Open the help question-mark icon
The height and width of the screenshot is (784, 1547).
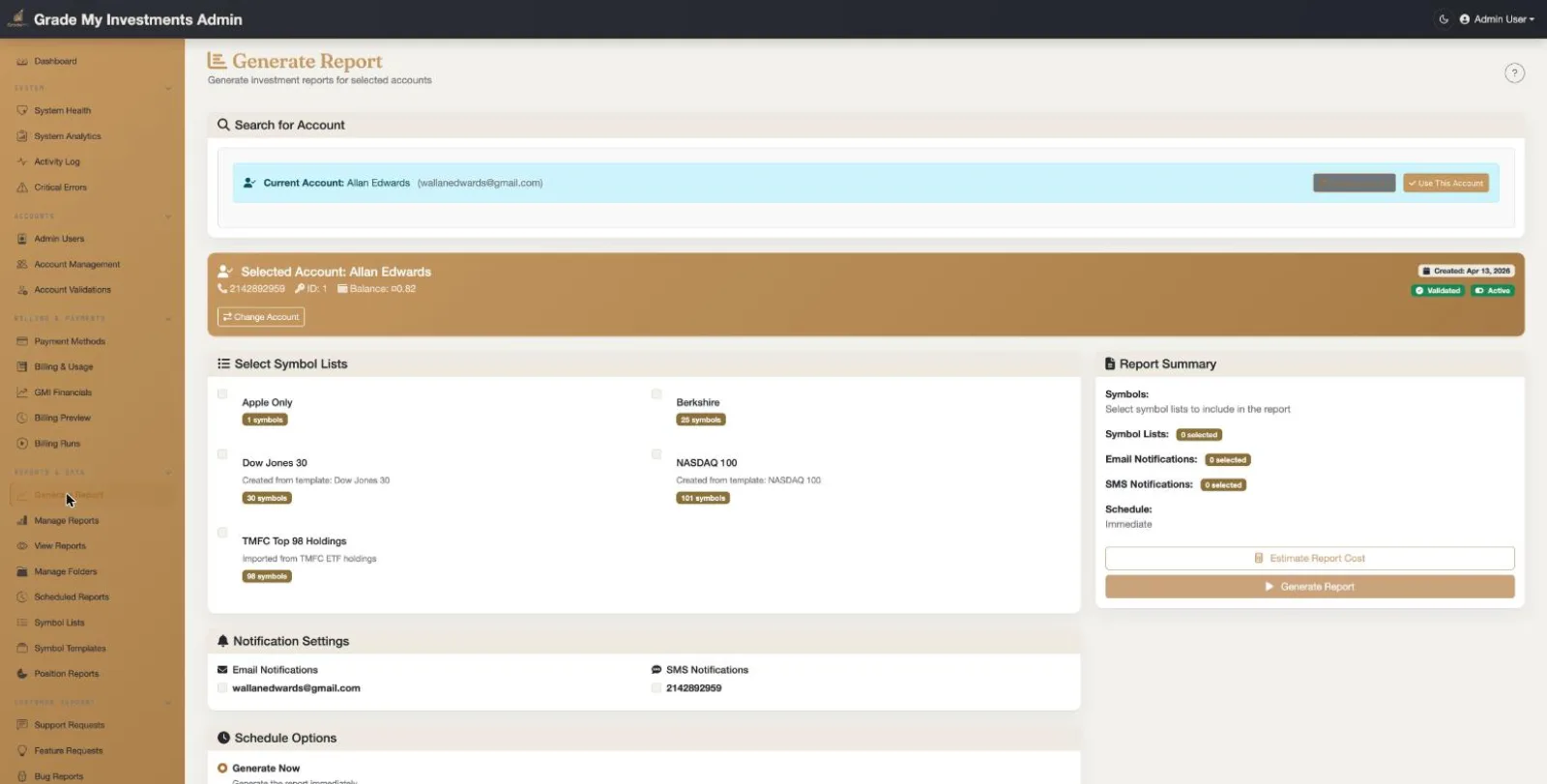(1514, 73)
